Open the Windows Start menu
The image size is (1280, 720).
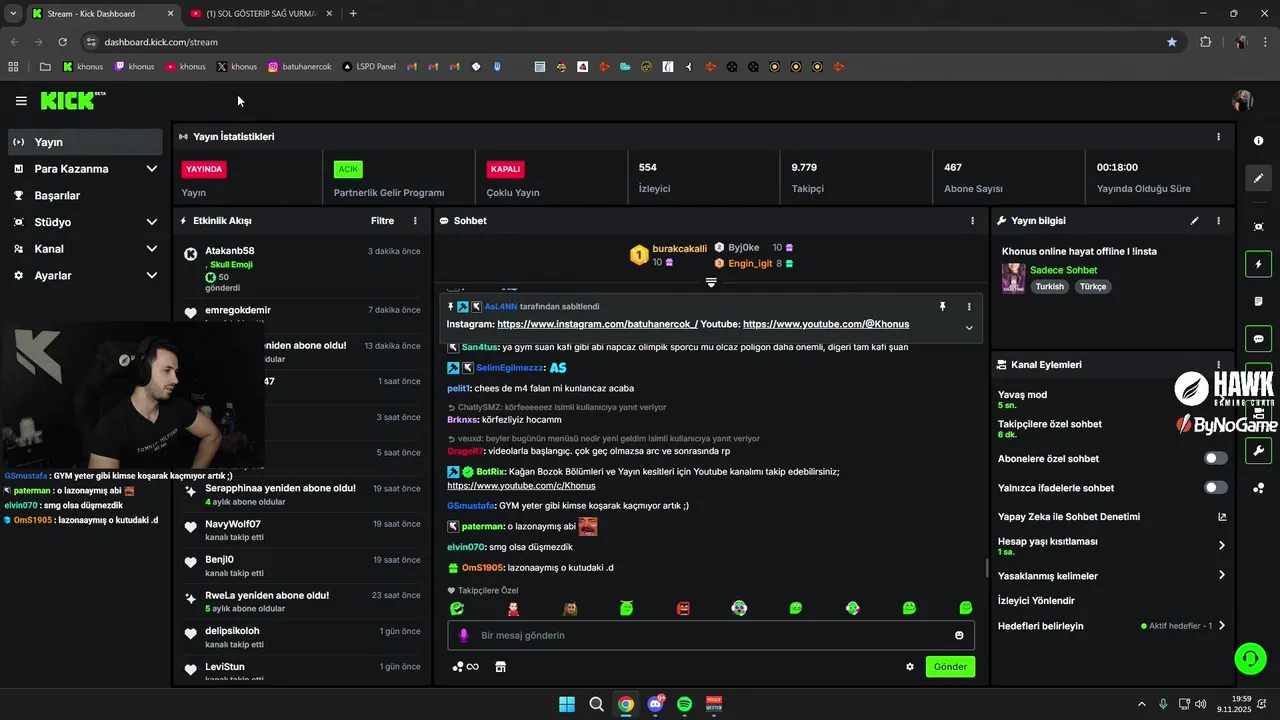click(567, 704)
